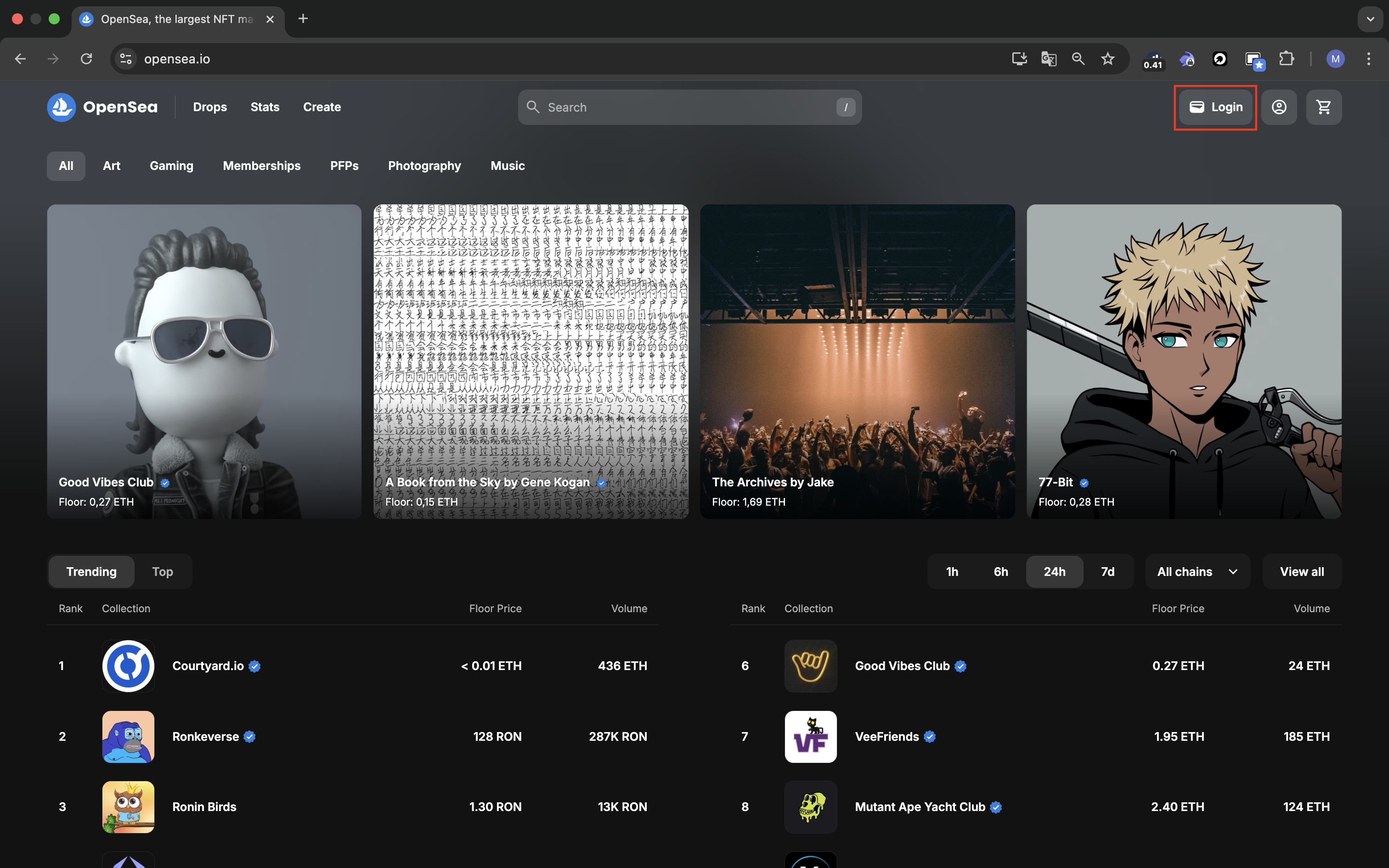
Task: Open the Extensions puzzle icon
Action: [1286, 59]
